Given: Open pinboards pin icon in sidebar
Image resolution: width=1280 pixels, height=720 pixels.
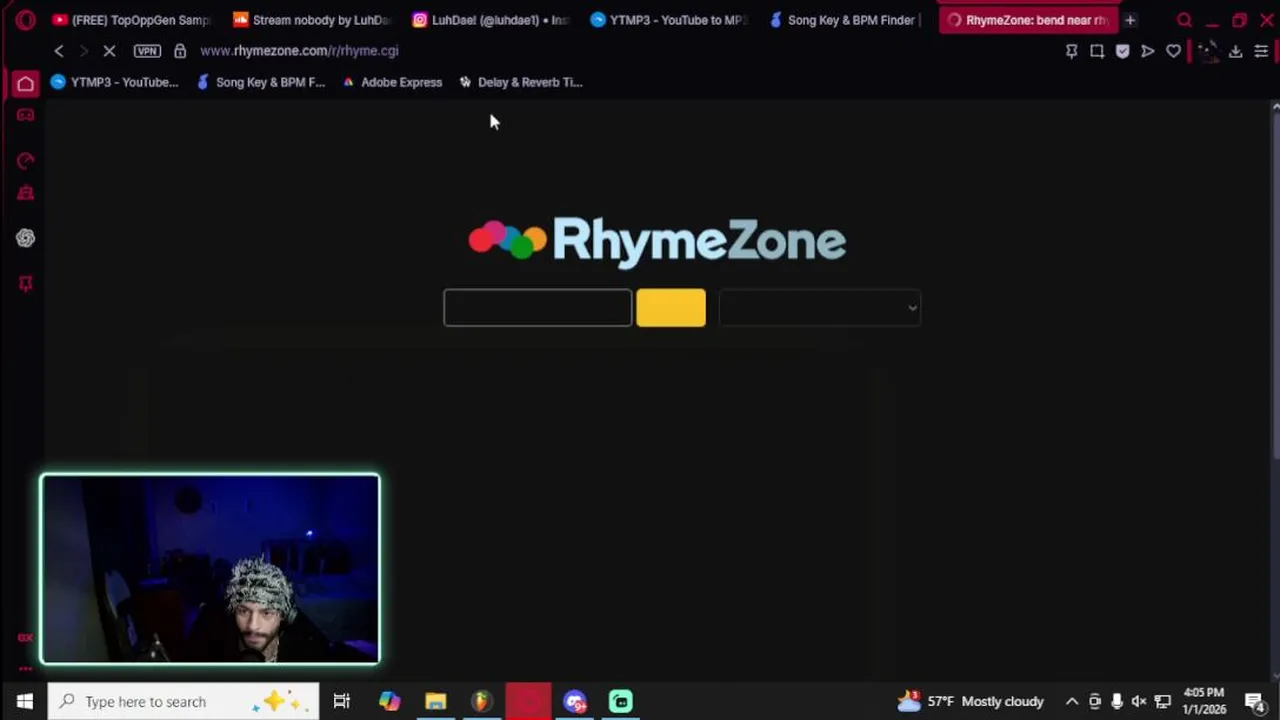Looking at the screenshot, I should [25, 284].
